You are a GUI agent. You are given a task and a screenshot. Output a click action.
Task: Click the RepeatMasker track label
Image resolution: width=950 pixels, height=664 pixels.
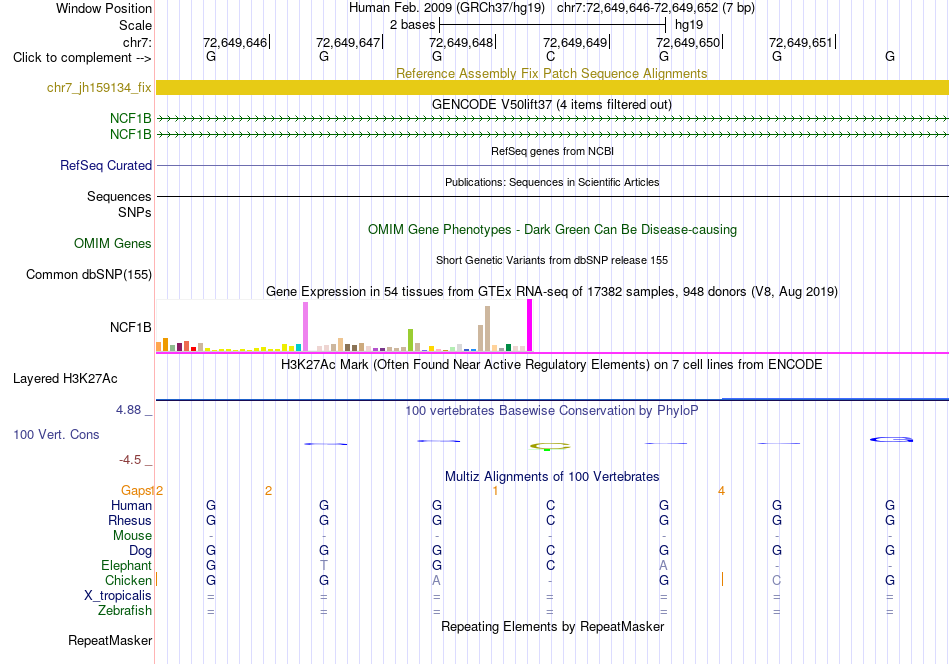click(x=110, y=640)
